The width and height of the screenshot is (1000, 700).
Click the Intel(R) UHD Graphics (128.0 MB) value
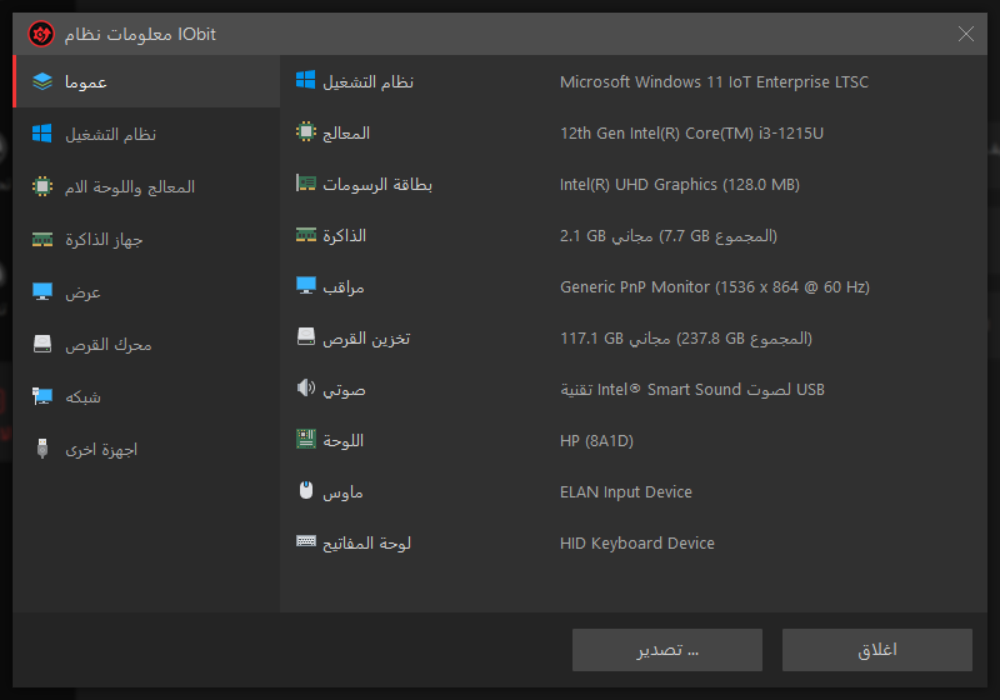pyautogui.click(x=680, y=185)
